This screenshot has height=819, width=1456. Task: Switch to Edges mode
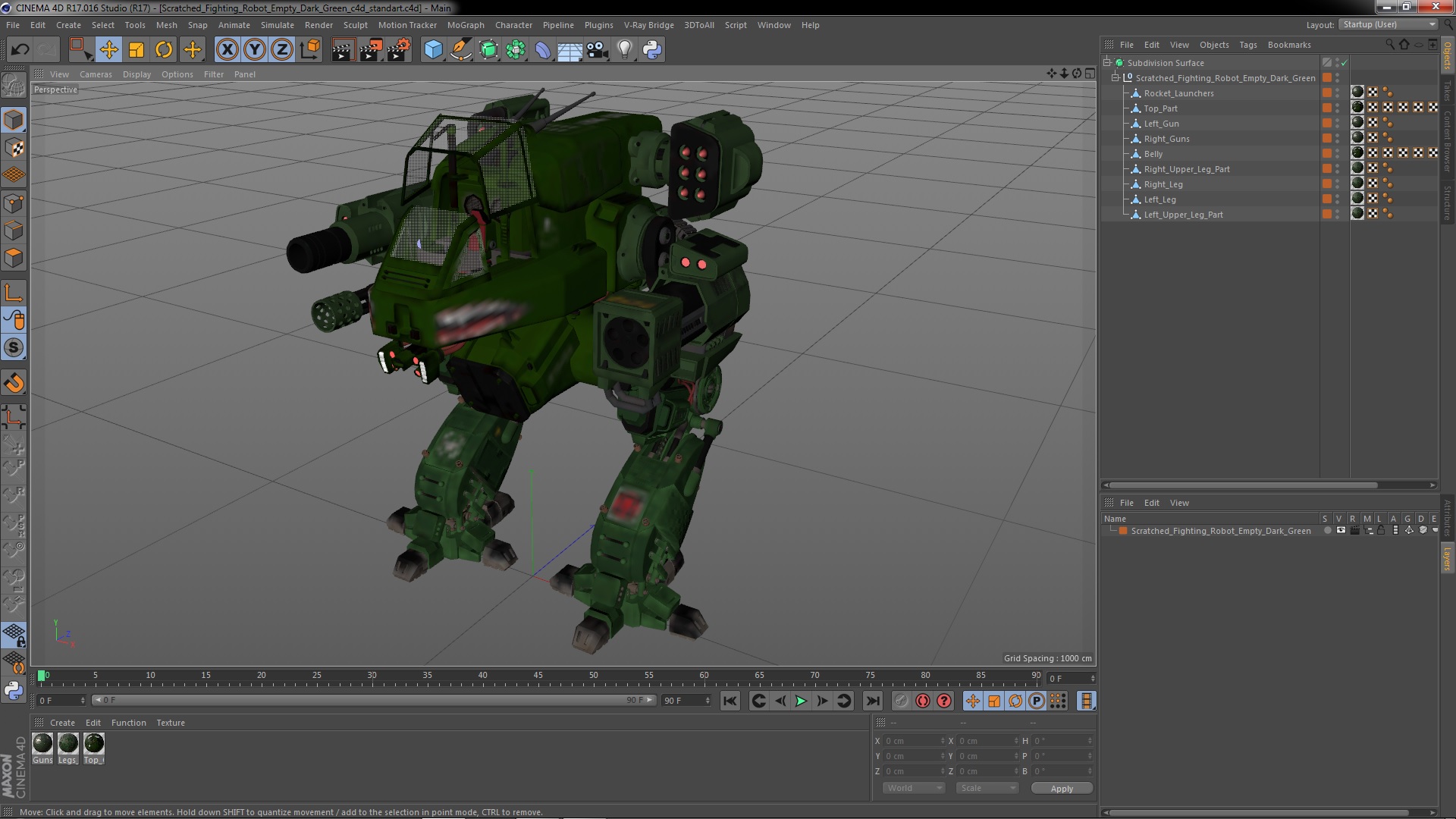[x=14, y=231]
